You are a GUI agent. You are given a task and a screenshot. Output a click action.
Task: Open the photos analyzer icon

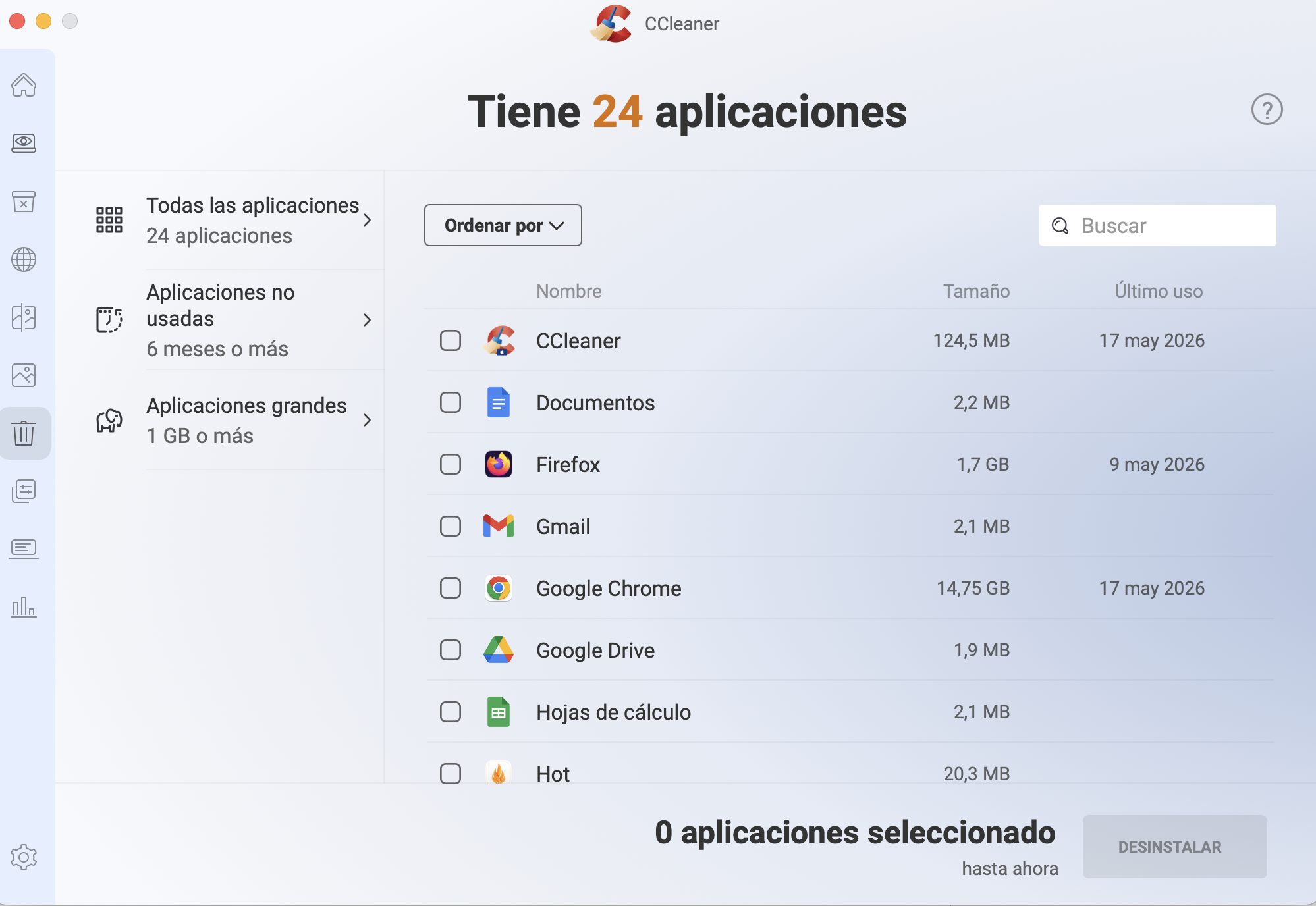(24, 375)
